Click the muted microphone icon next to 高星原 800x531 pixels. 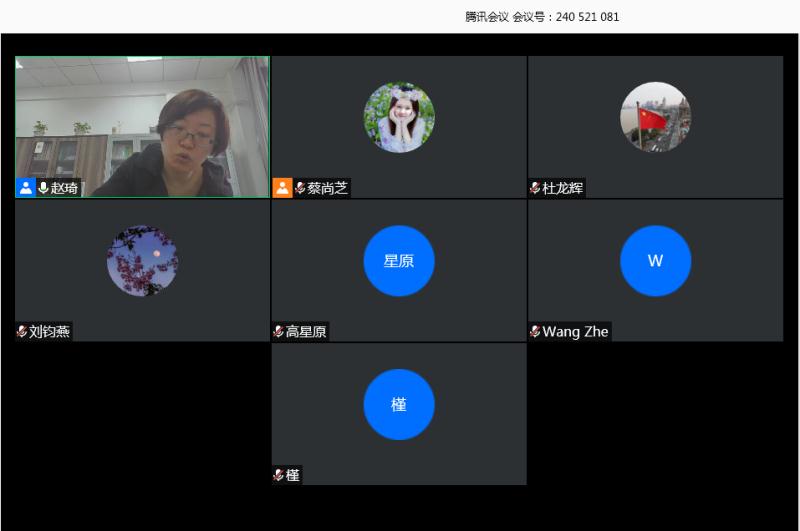278,332
